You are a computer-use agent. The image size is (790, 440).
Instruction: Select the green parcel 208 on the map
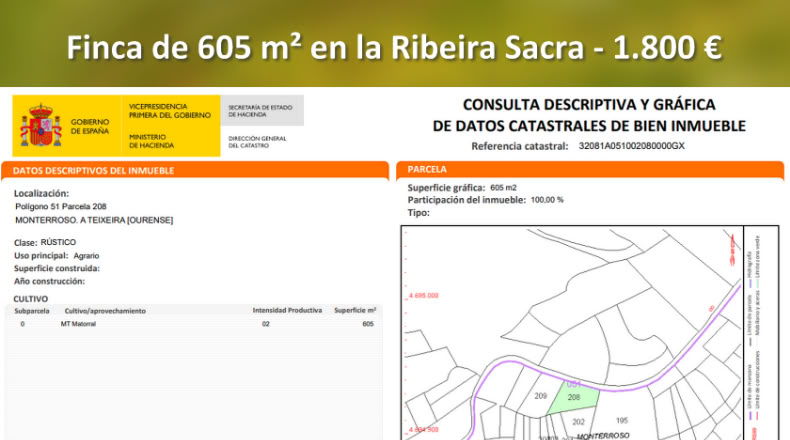coord(573,397)
